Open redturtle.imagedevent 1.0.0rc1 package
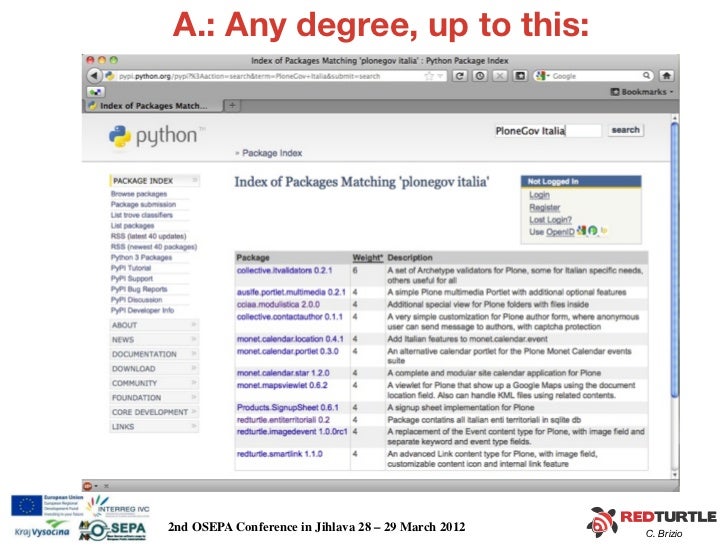 [292, 431]
